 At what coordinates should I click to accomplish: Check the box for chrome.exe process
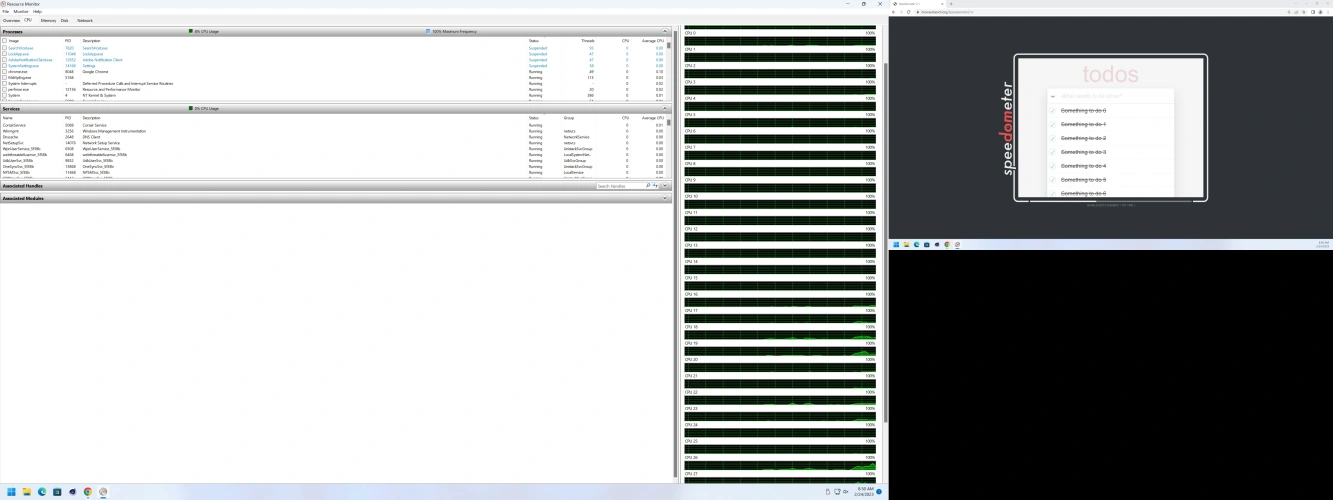[4, 72]
